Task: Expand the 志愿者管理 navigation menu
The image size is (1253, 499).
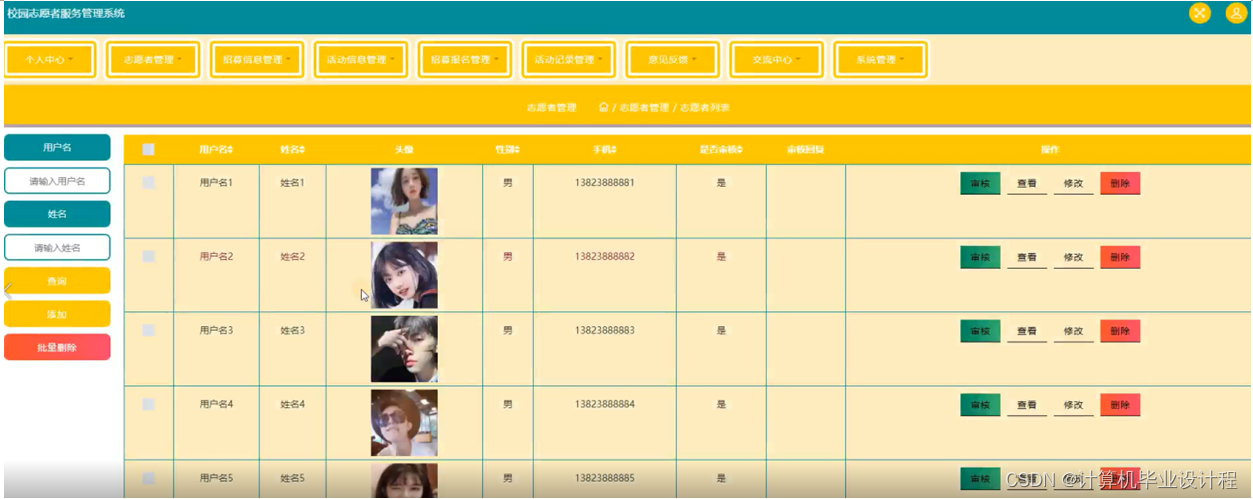Action: pos(153,60)
